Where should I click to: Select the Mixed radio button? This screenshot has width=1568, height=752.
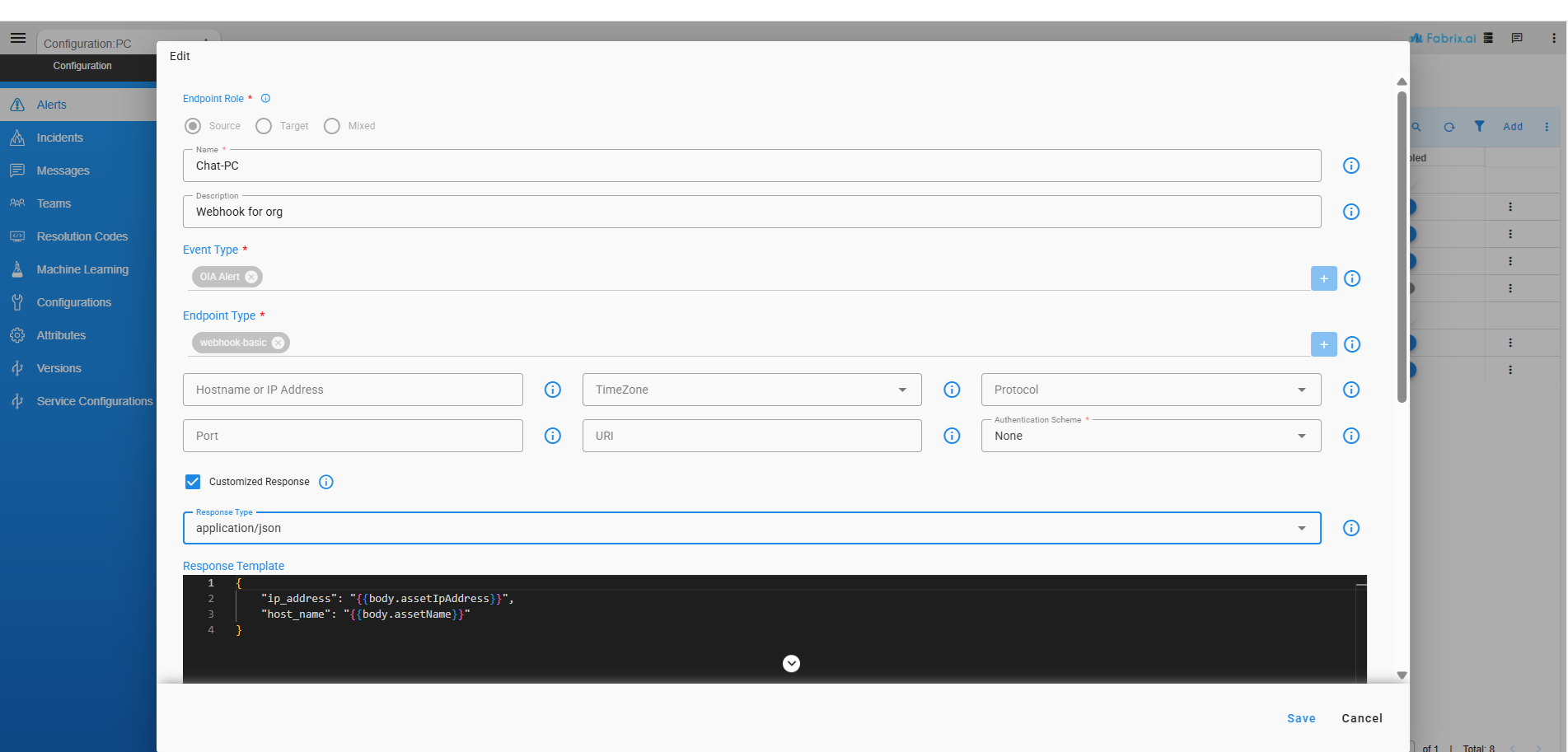(332, 126)
